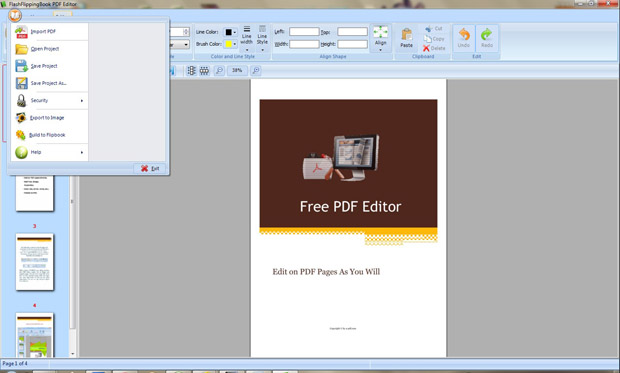The width and height of the screenshot is (620, 373).
Task: Click the Redo arrow
Action: coord(487,38)
